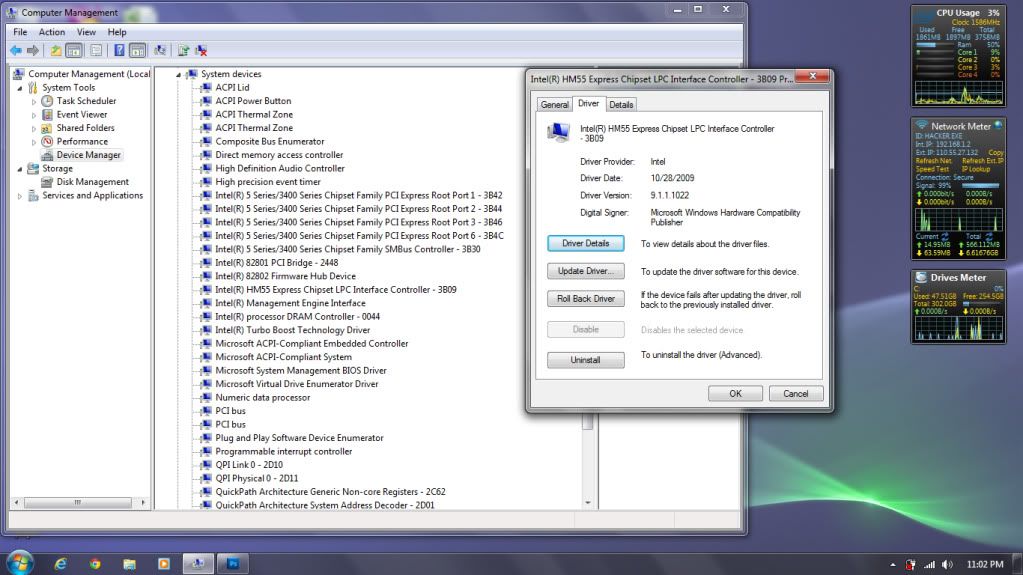Toggle Show/Hide Action Pane toolbar icon
Screen dimensions: 1023x575
[x=138, y=50]
